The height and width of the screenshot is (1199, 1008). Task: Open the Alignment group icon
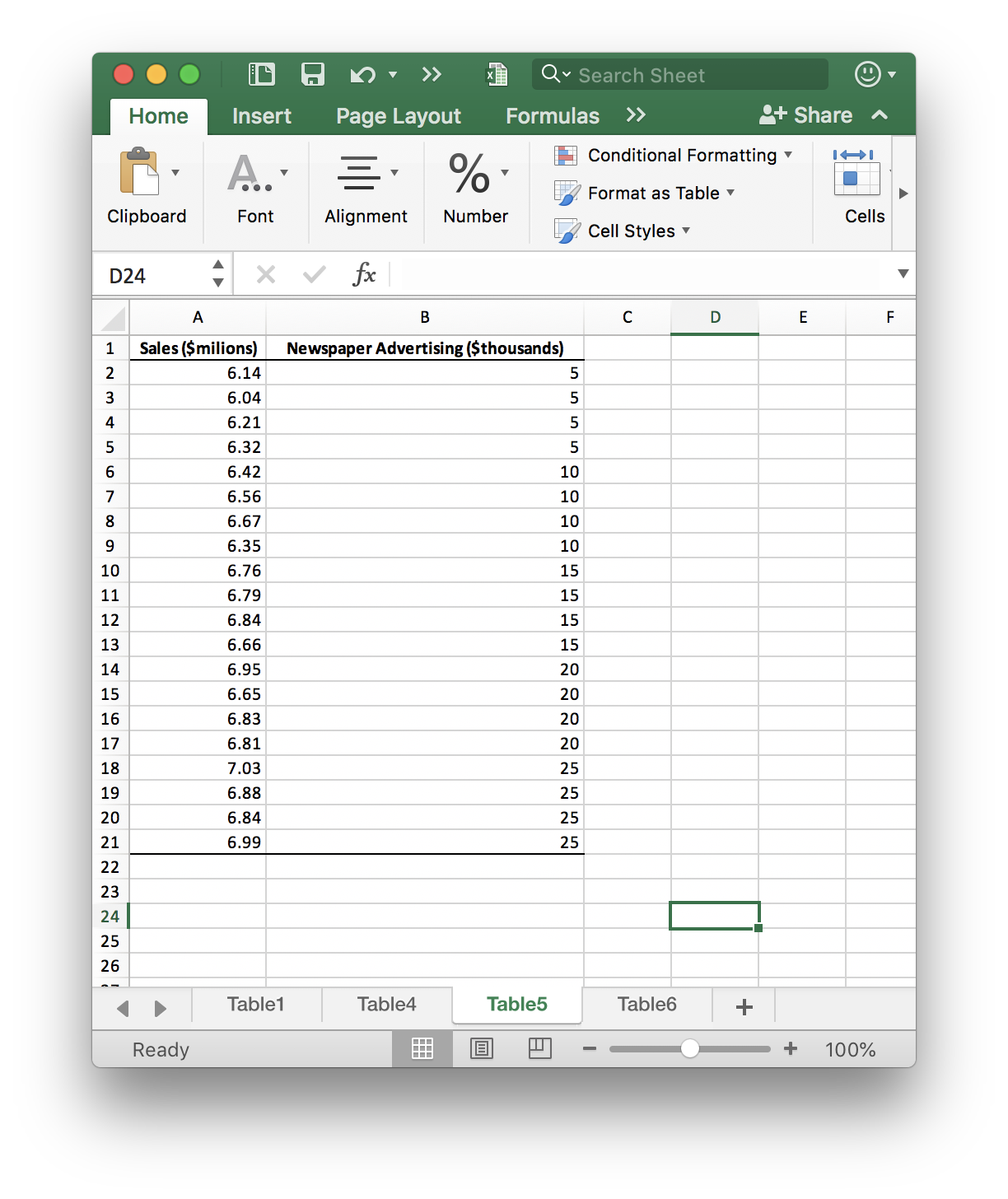(x=359, y=173)
